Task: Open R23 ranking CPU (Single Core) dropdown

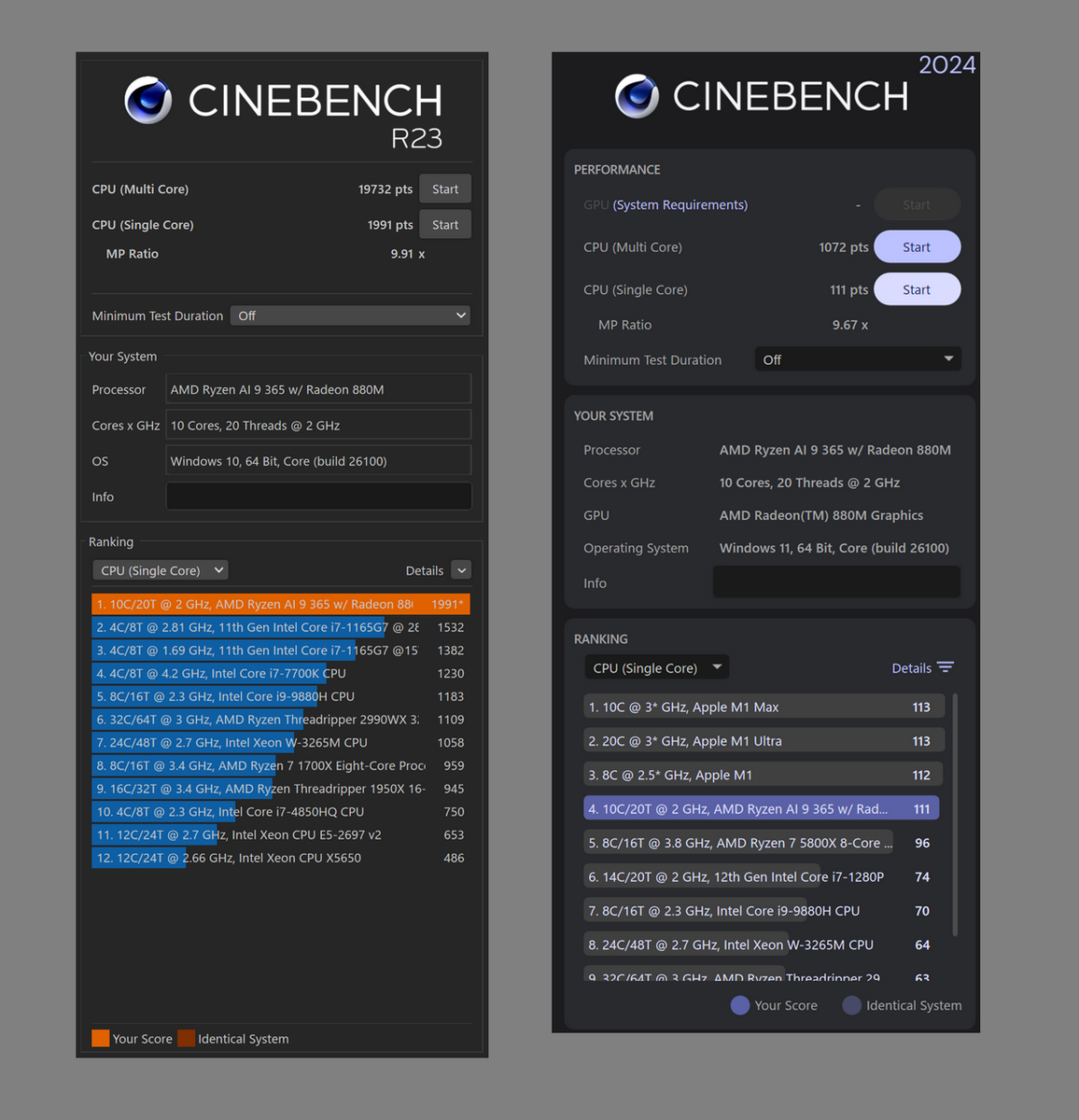Action: (x=160, y=570)
